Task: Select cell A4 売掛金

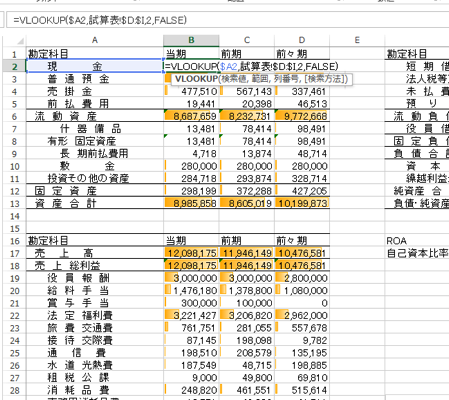Action: click(95, 91)
